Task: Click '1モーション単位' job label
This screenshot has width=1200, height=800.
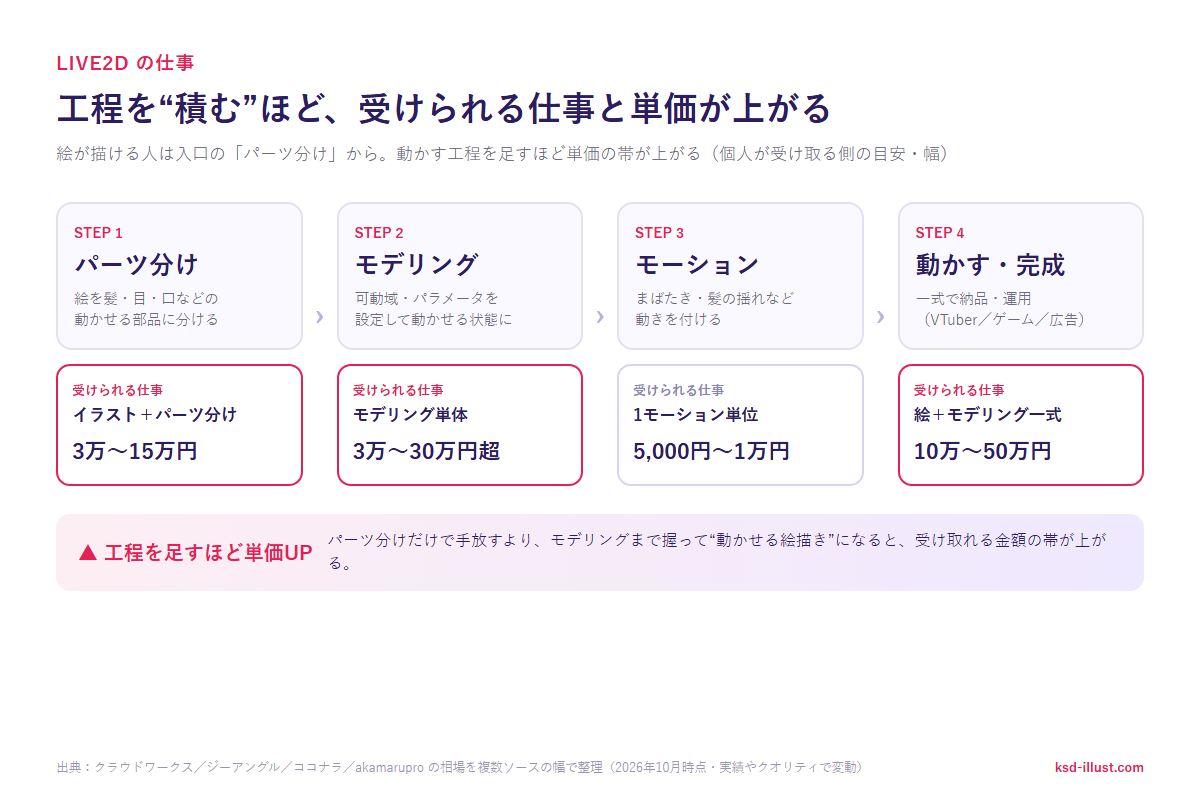Action: (697, 414)
